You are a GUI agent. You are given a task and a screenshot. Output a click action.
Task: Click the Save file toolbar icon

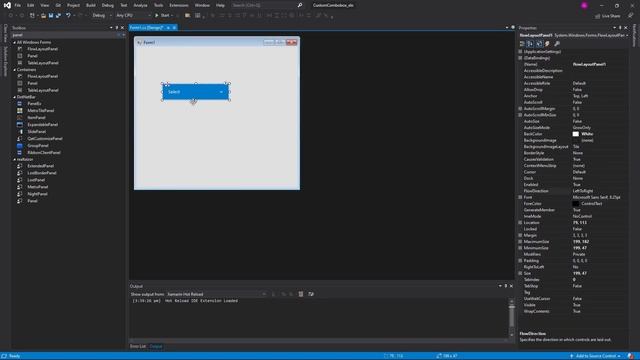coord(51,16)
